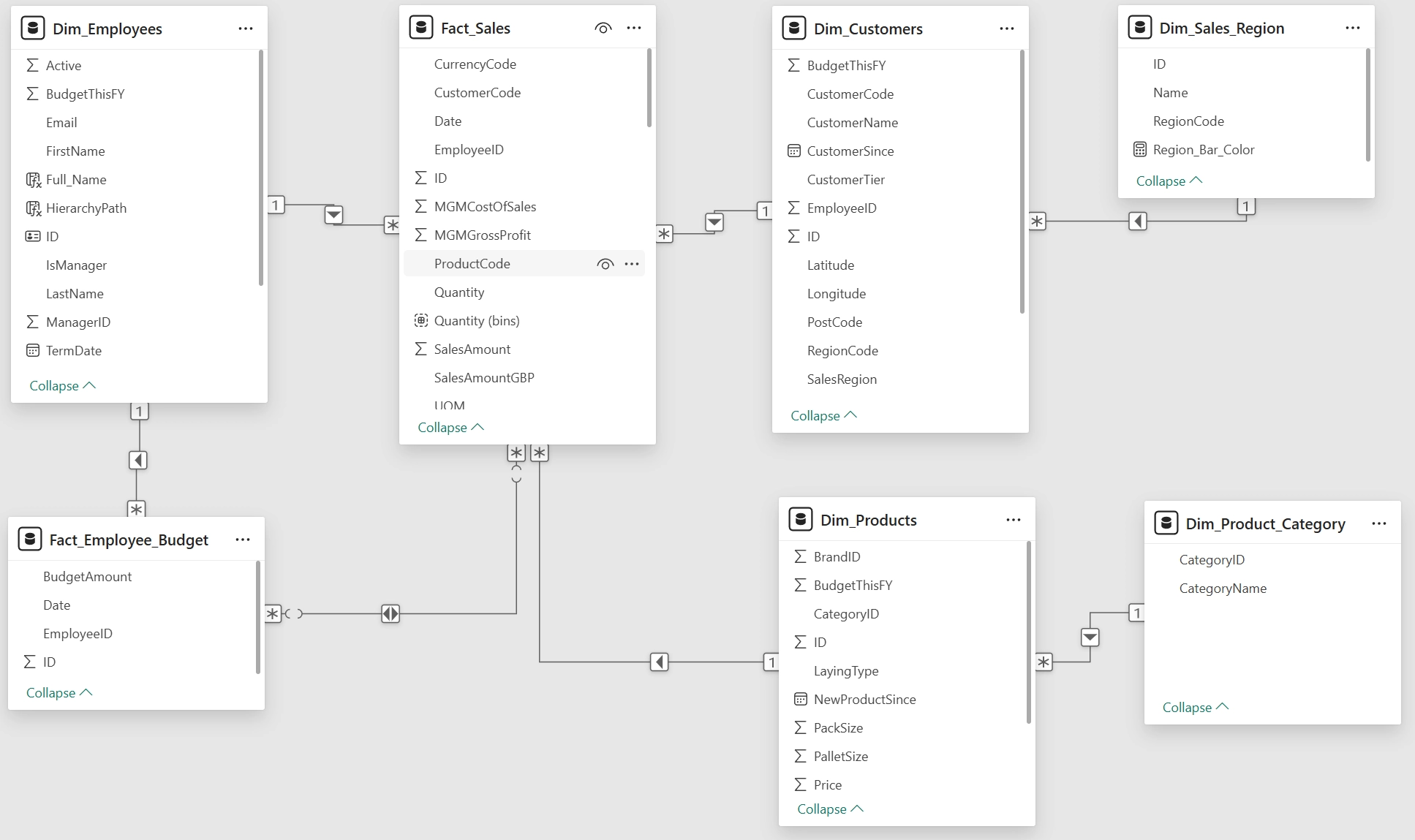
Task: Open the options menu for ProductCode field
Action: tap(632, 264)
